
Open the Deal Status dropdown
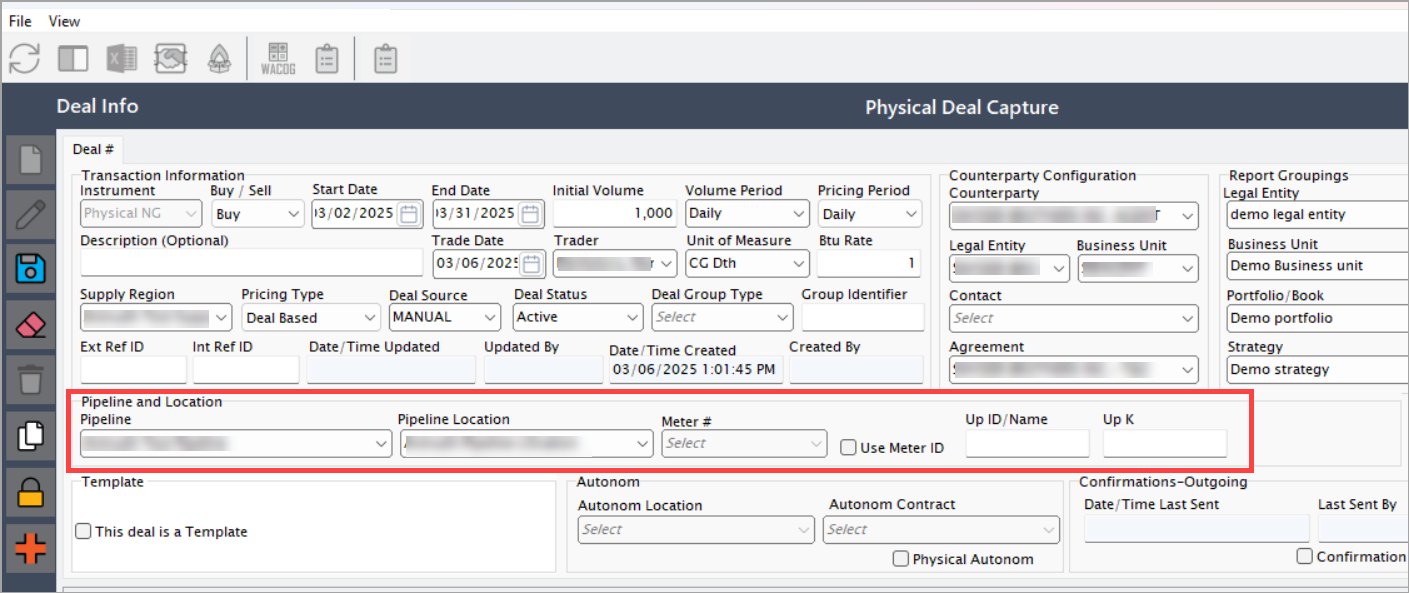pyautogui.click(x=578, y=317)
